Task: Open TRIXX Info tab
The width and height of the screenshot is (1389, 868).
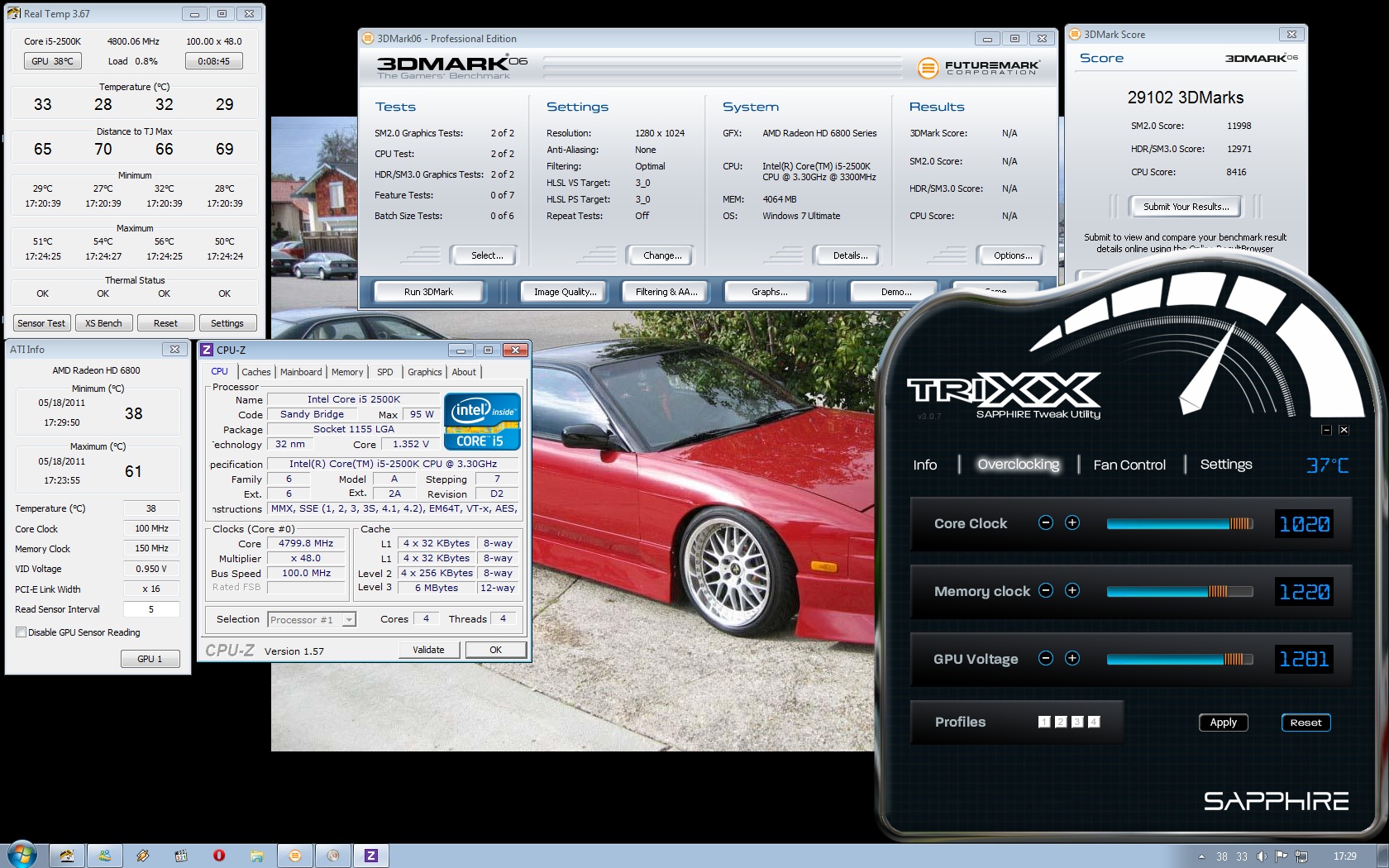Action: 925,465
